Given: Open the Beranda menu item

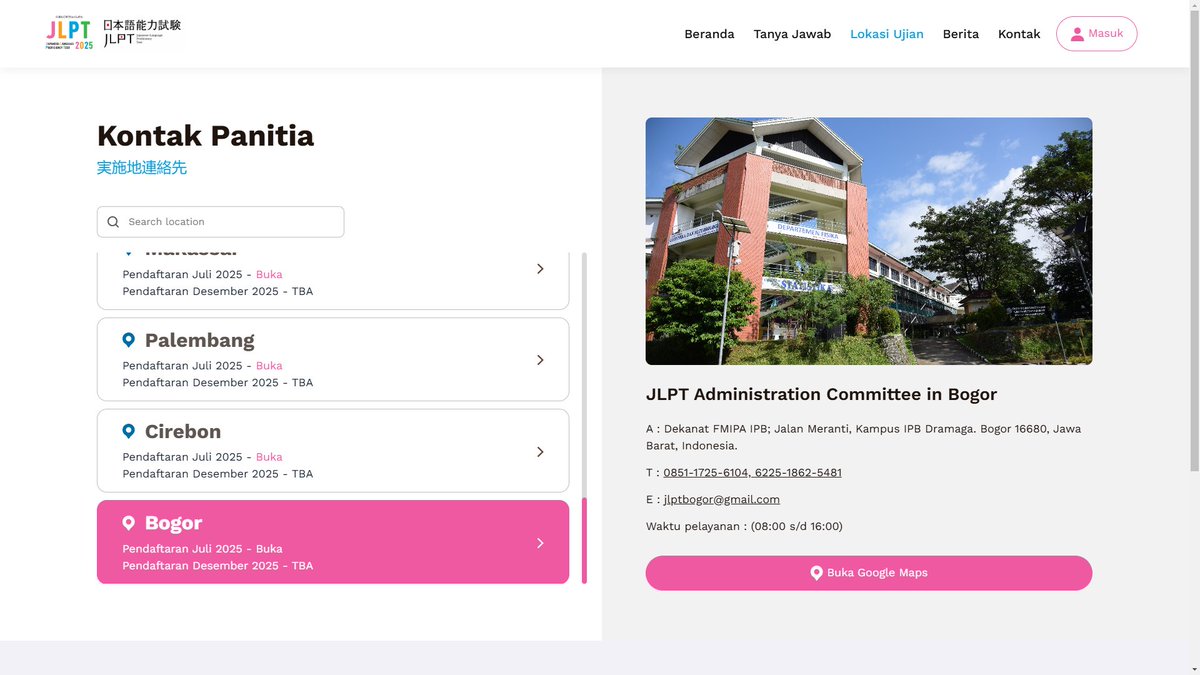Looking at the screenshot, I should pyautogui.click(x=709, y=34).
